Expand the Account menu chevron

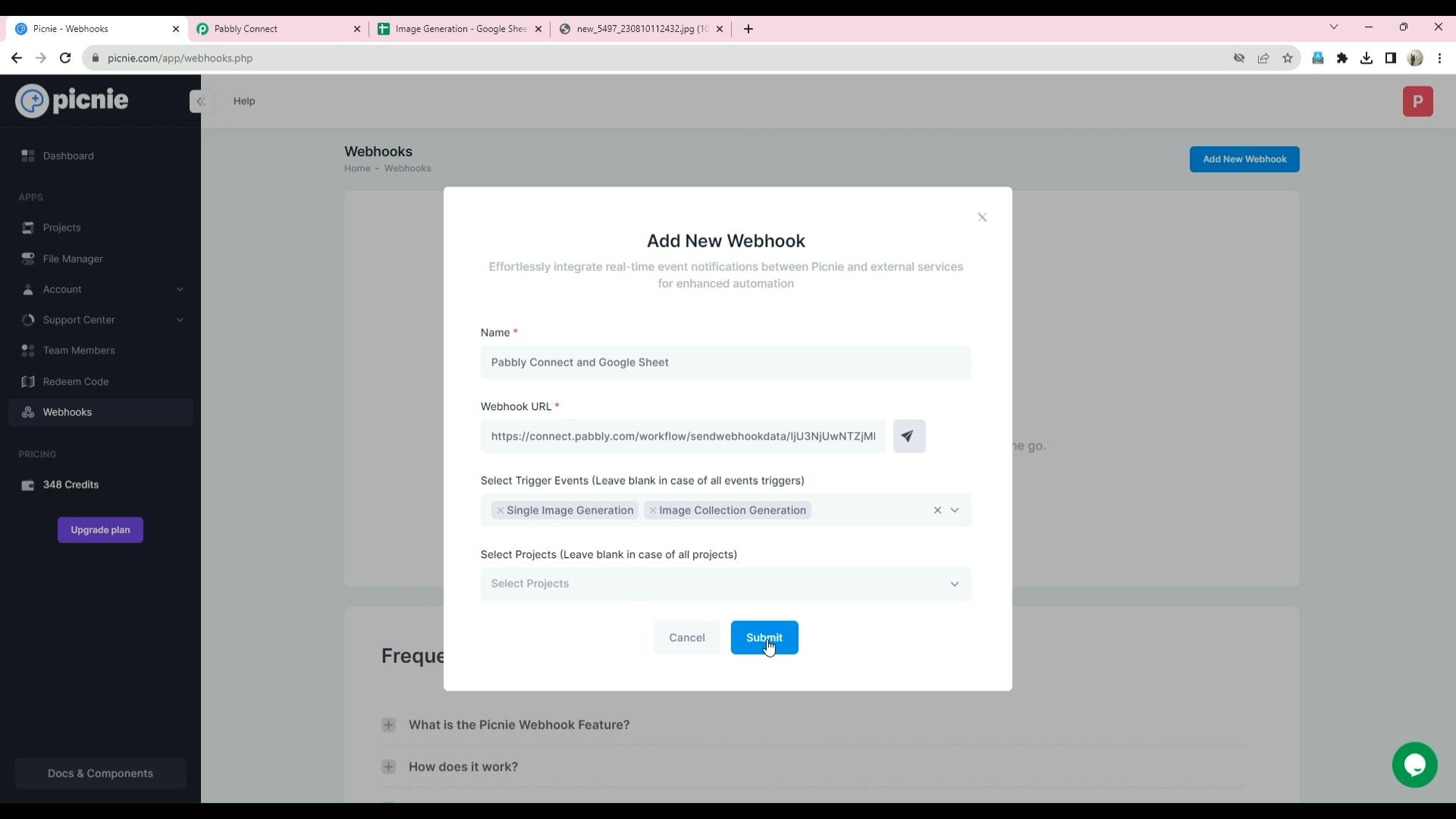[x=179, y=289]
